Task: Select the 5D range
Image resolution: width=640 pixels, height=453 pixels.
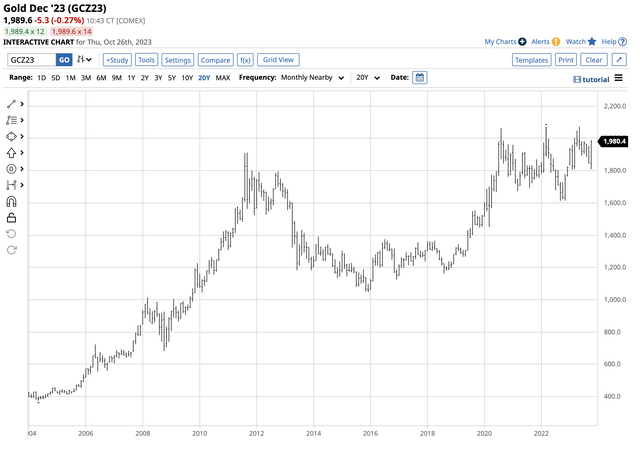Action: click(x=56, y=78)
